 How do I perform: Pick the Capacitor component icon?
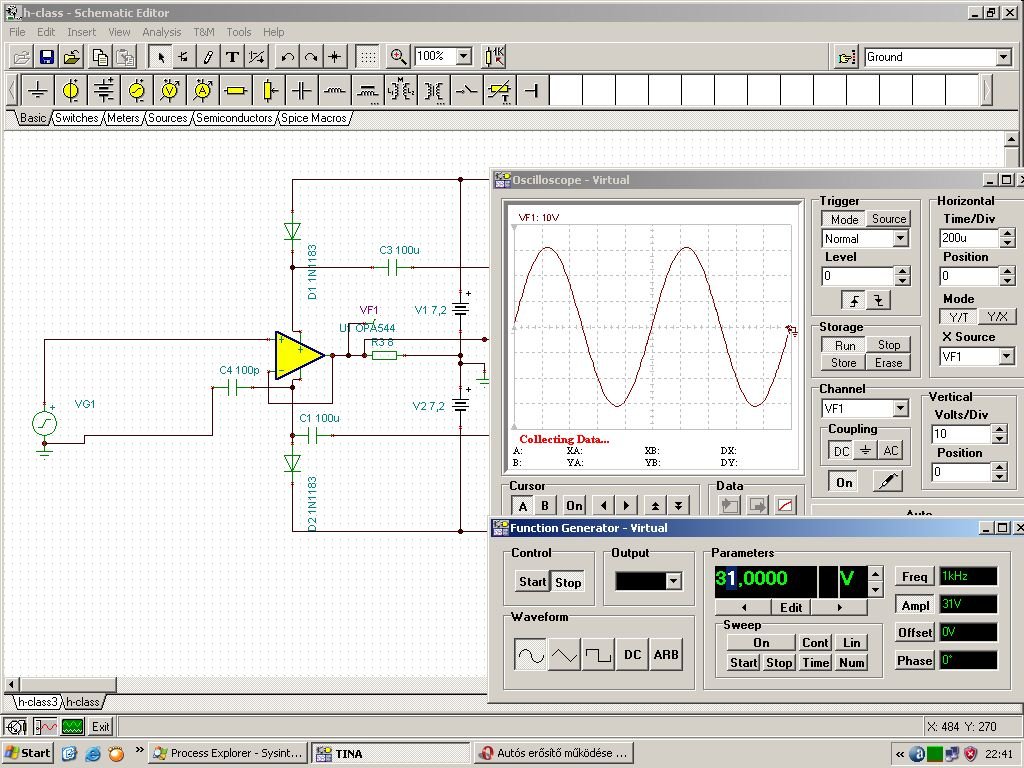pos(302,91)
